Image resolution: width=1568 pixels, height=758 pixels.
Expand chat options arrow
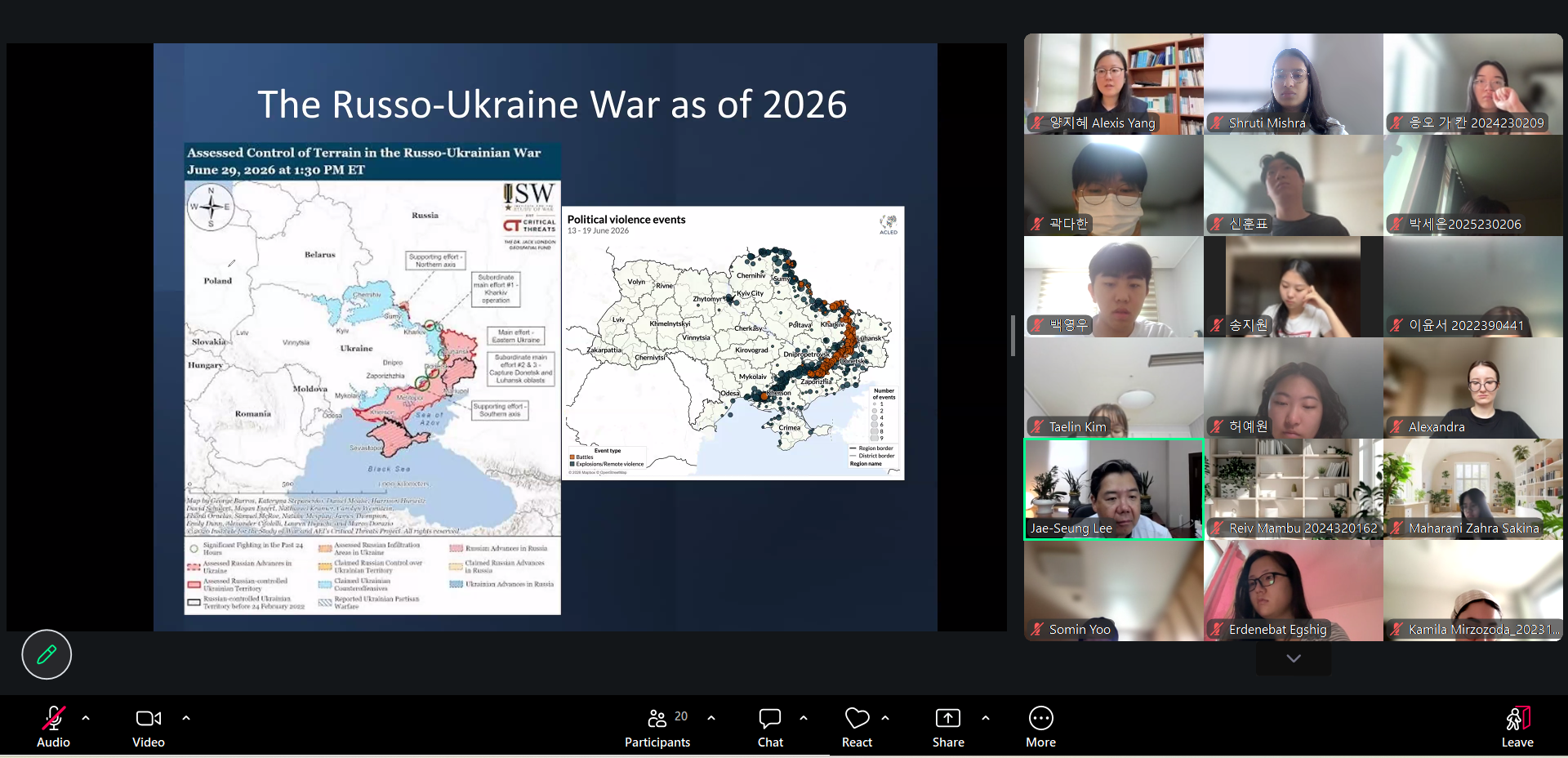[x=804, y=718]
